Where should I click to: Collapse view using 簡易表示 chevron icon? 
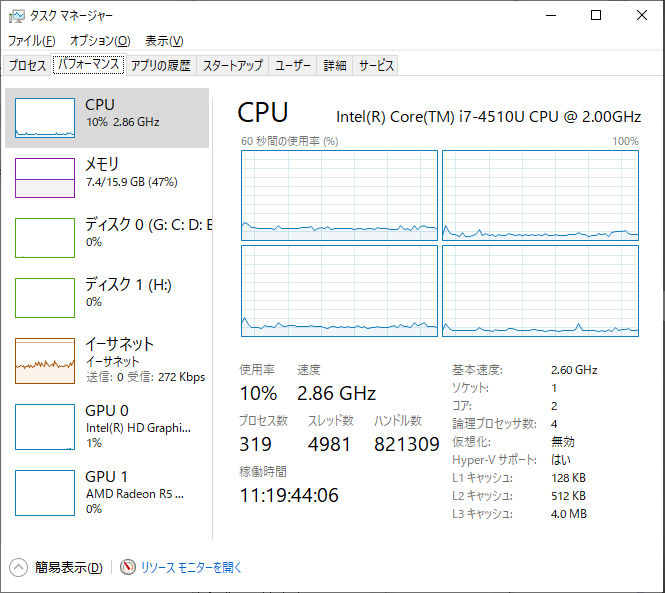[18, 567]
